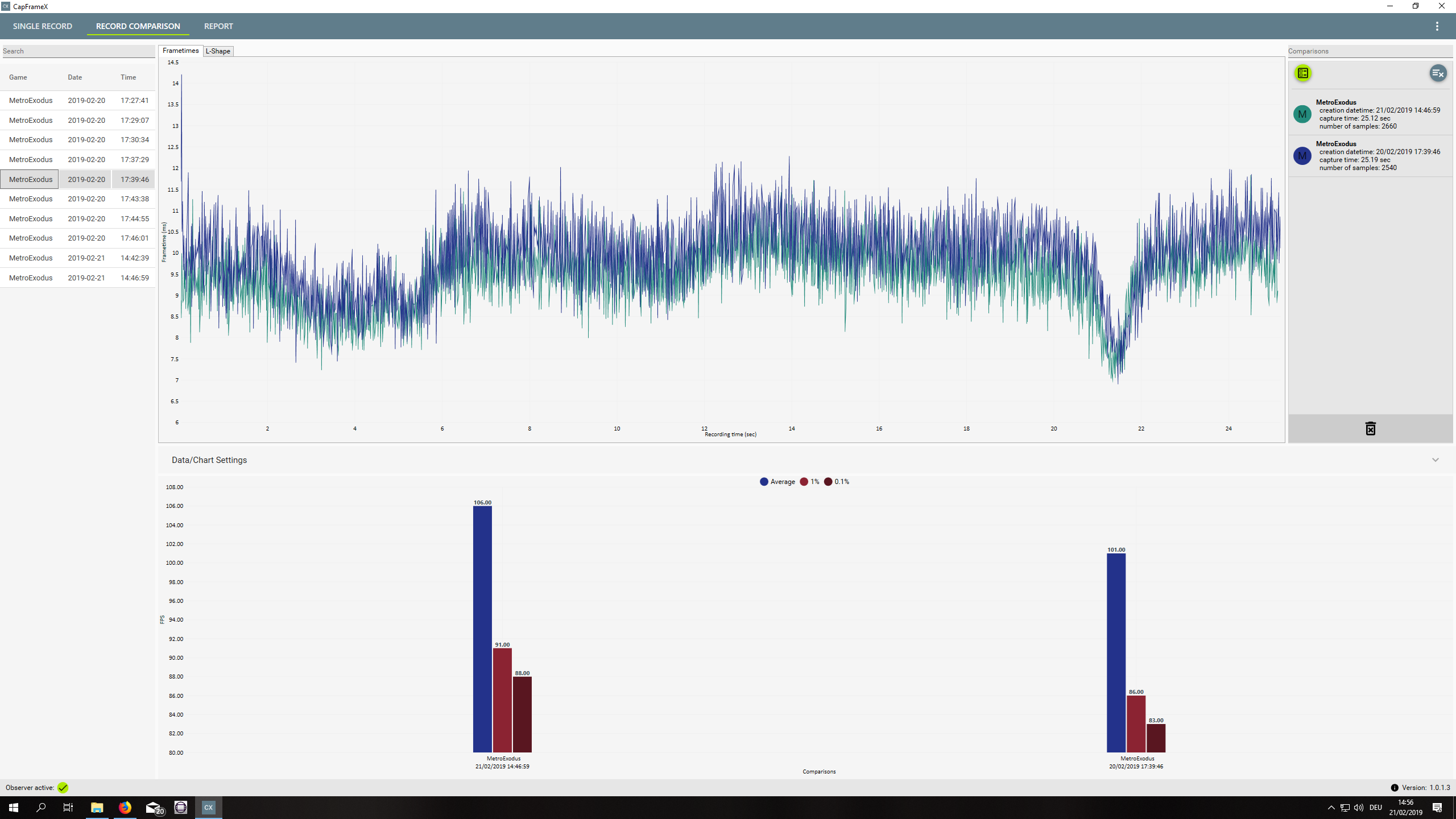Toggle the 0.1% series legend entry
1456x819 pixels.
836,482
